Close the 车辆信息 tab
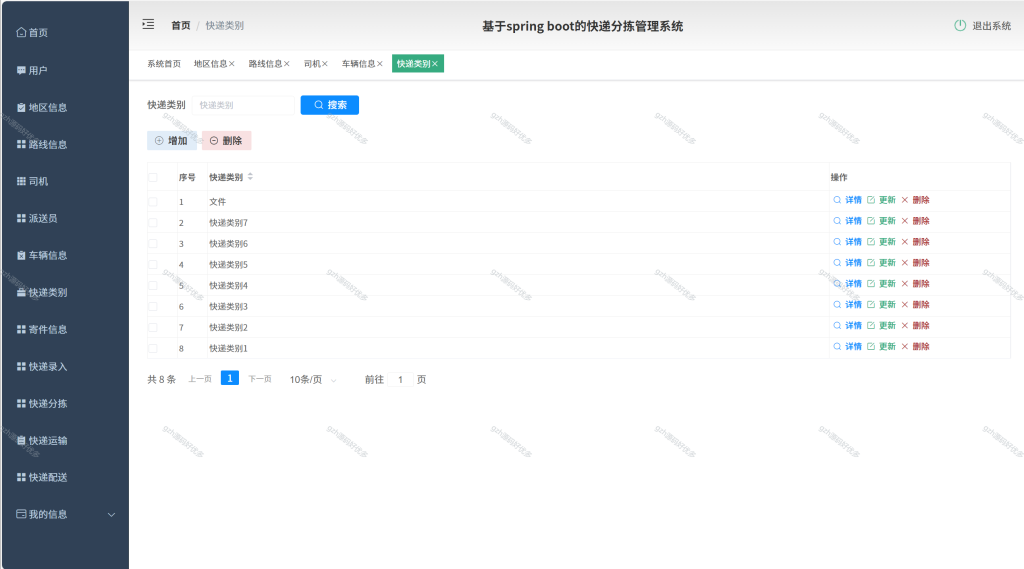Viewport: 1024px width, 569px height. pyautogui.click(x=379, y=64)
